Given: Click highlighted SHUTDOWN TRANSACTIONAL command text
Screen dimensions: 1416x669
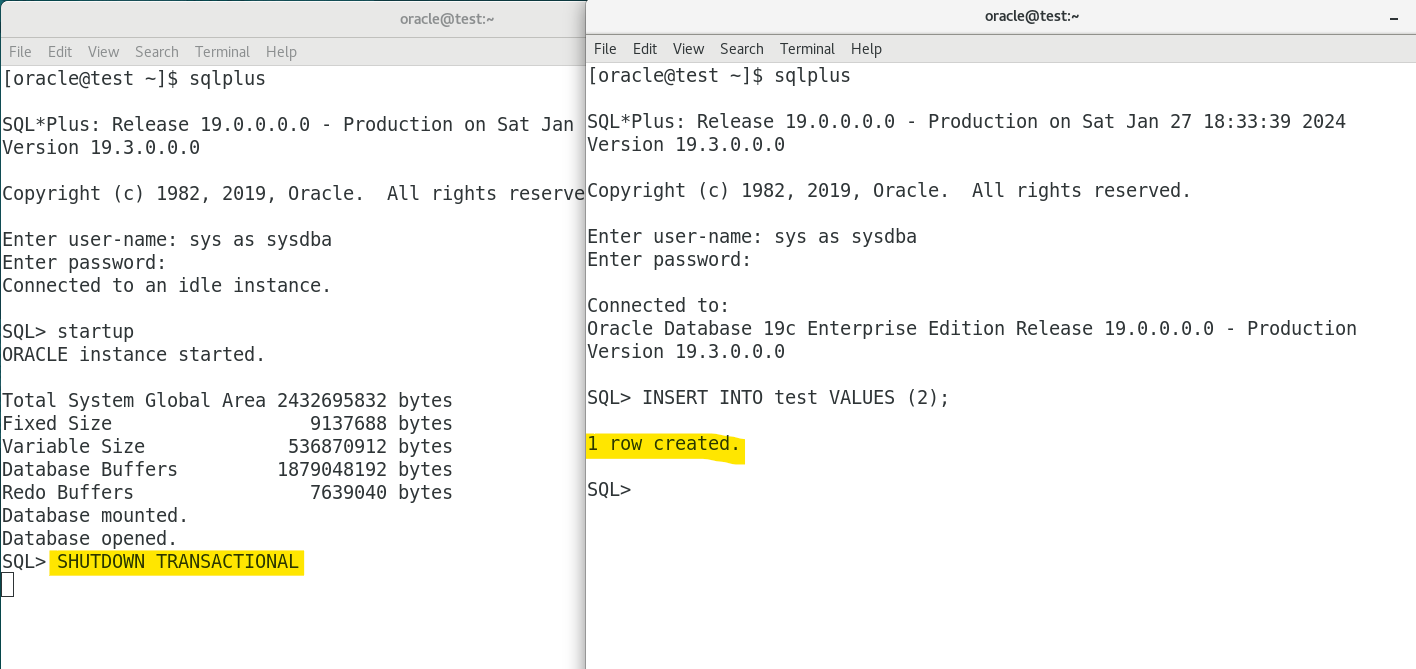Looking at the screenshot, I should pos(178,562).
